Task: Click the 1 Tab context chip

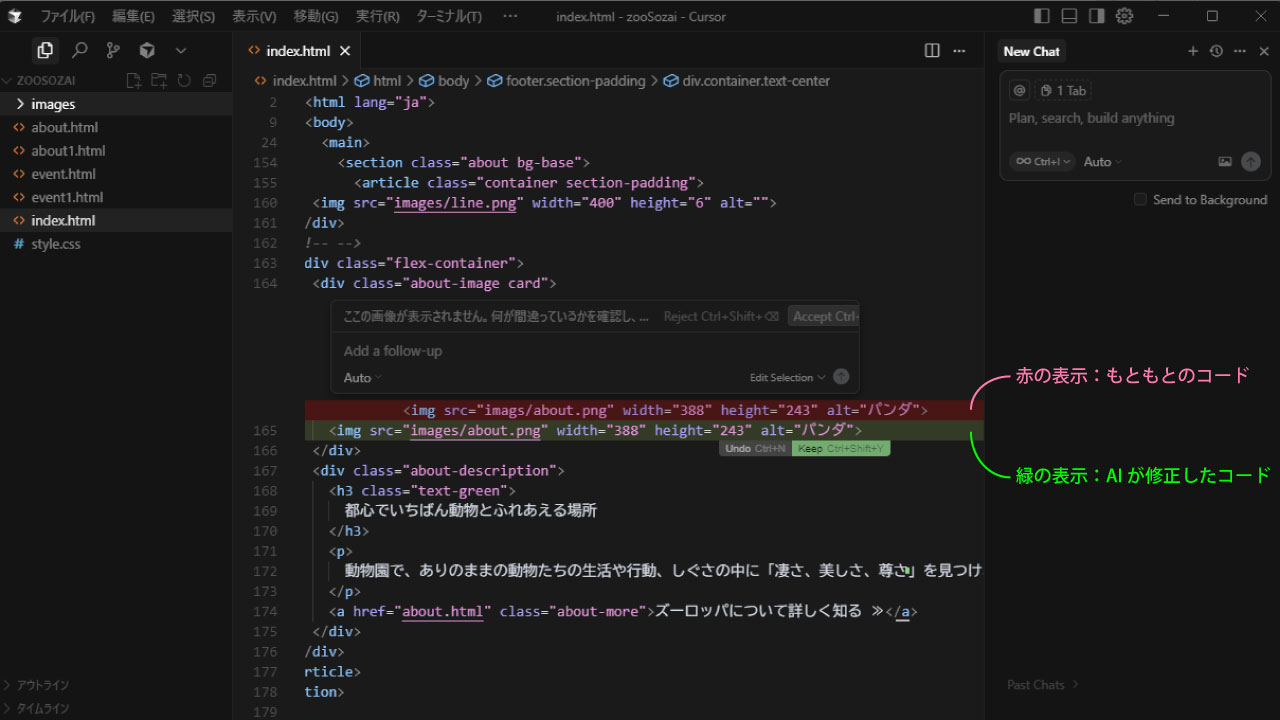Action: (x=1063, y=90)
